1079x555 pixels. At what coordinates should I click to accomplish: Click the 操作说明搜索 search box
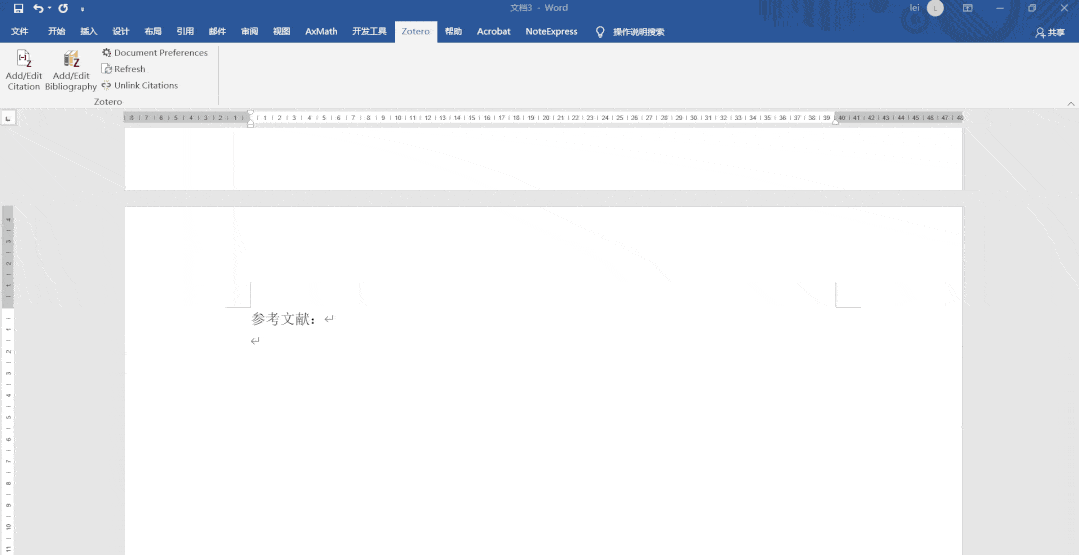(x=638, y=32)
